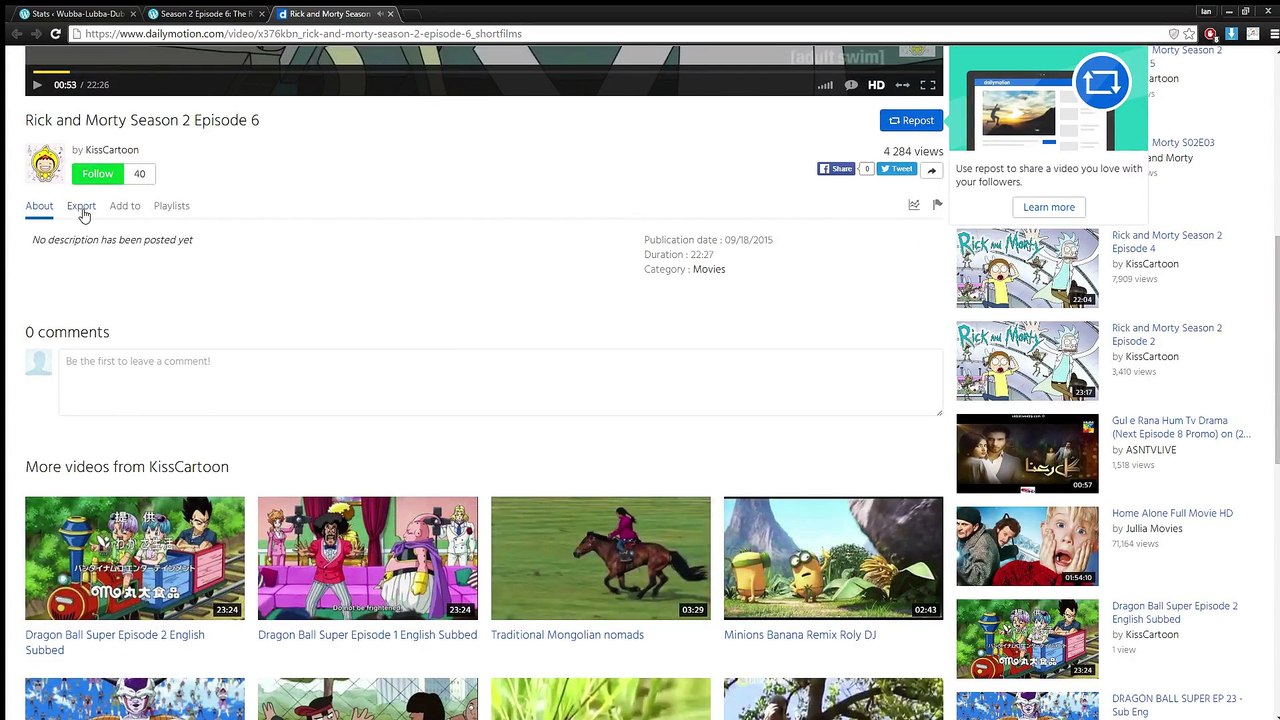This screenshot has width=1280, height=720.
Task: Enter fullscreen mode in the video player
Action: point(928,85)
